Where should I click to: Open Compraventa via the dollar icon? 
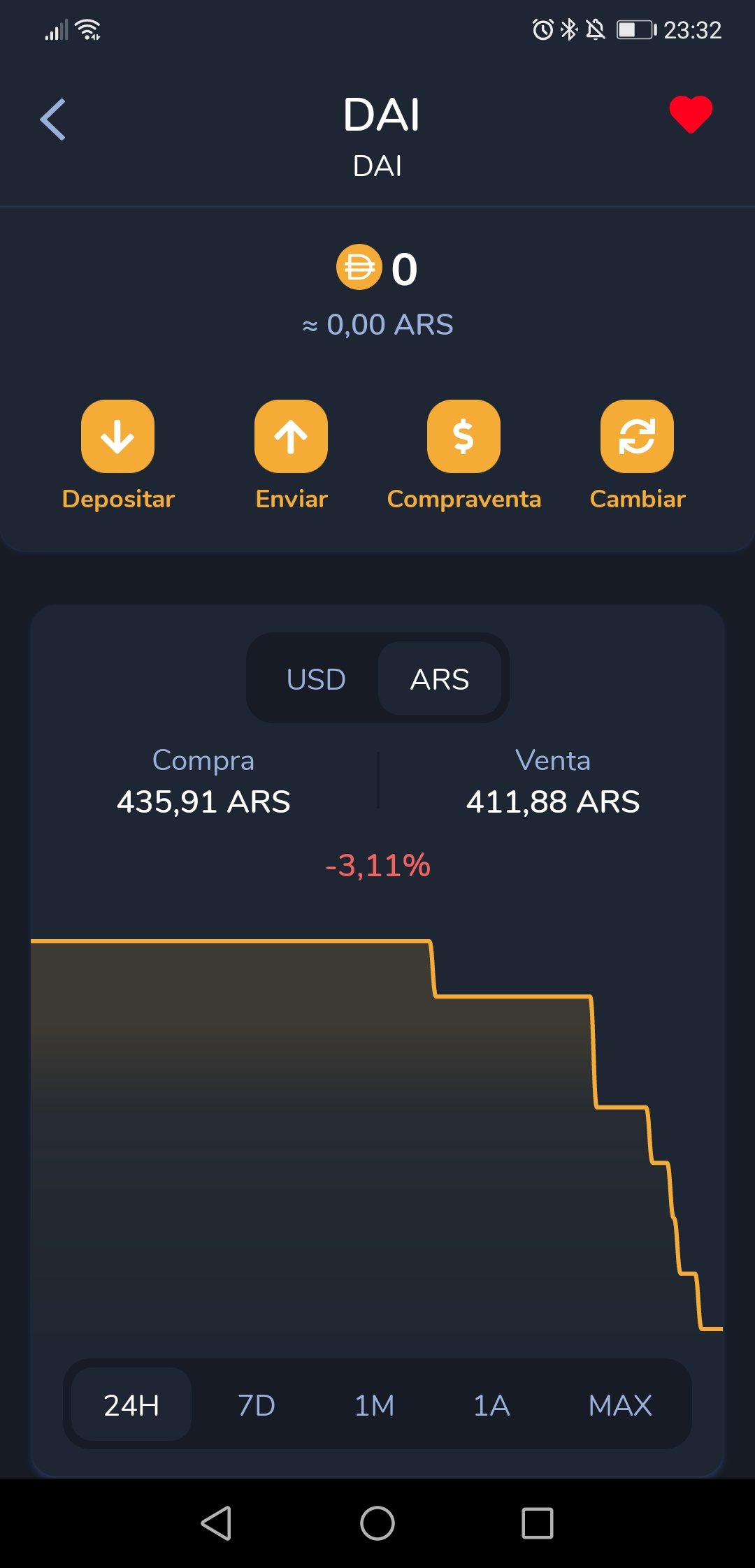[x=463, y=437]
